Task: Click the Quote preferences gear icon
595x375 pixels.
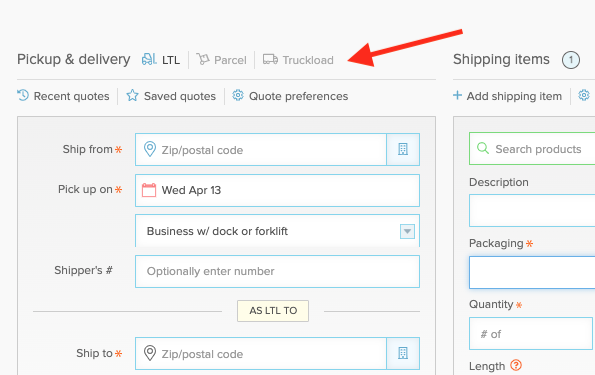Action: [x=238, y=95]
